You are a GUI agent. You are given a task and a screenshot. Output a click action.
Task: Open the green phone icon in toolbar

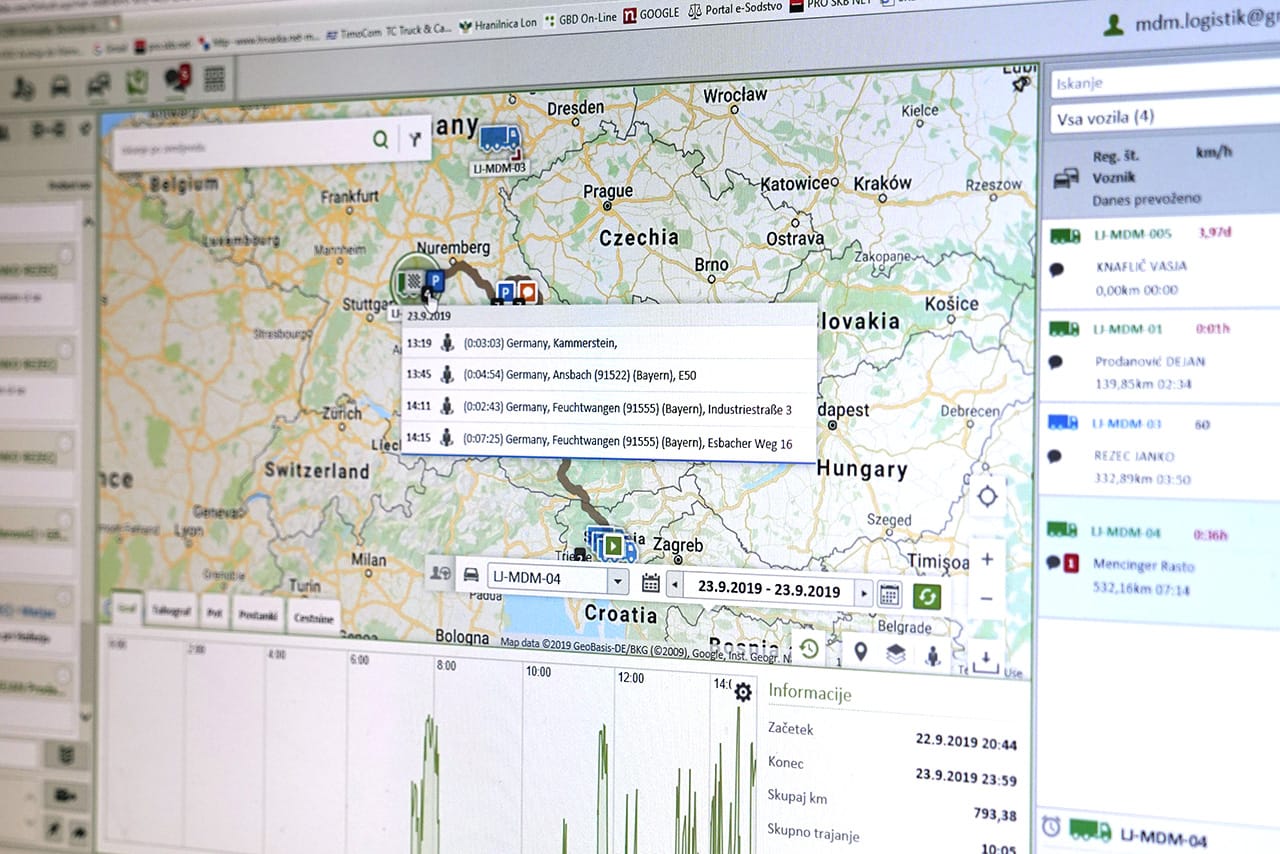(x=137, y=83)
